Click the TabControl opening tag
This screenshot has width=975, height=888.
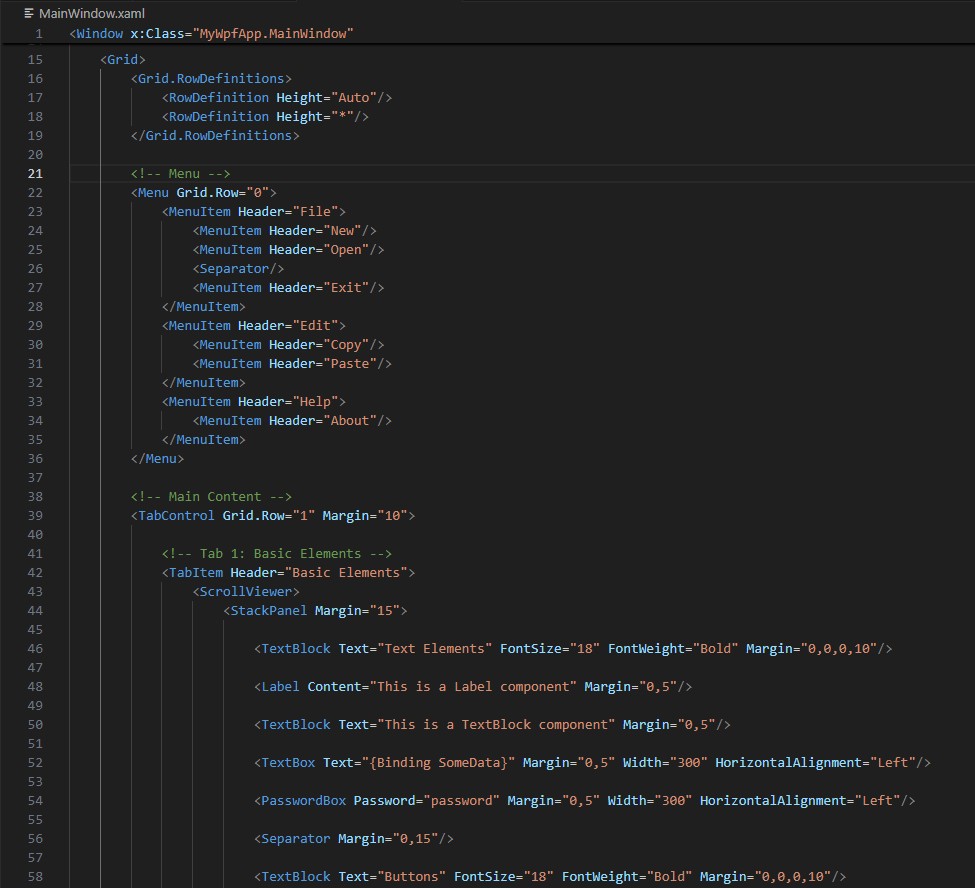[x=176, y=515]
